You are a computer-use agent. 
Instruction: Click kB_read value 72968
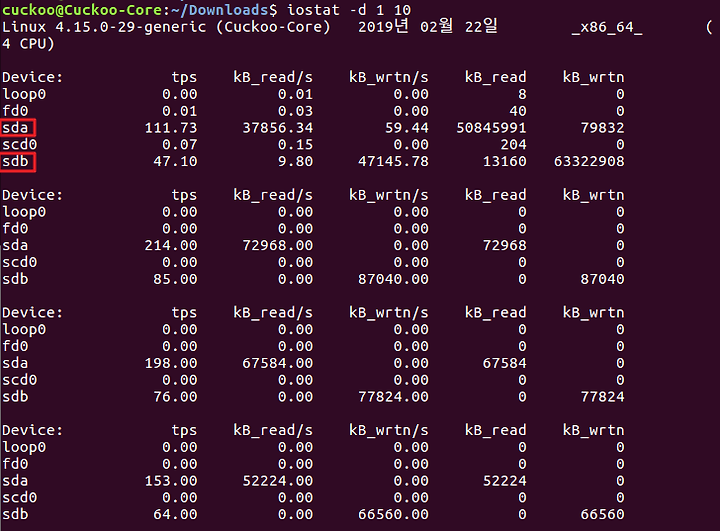coord(505,245)
